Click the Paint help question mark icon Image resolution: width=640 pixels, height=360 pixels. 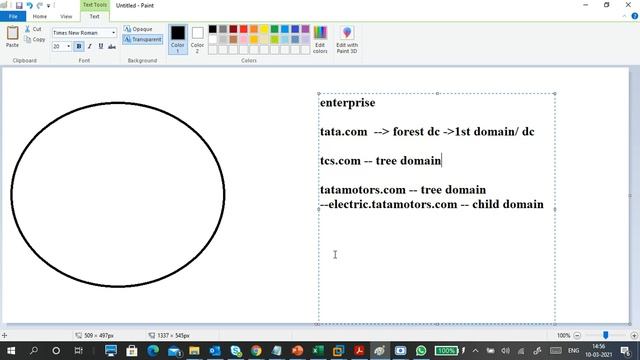(x=634, y=16)
